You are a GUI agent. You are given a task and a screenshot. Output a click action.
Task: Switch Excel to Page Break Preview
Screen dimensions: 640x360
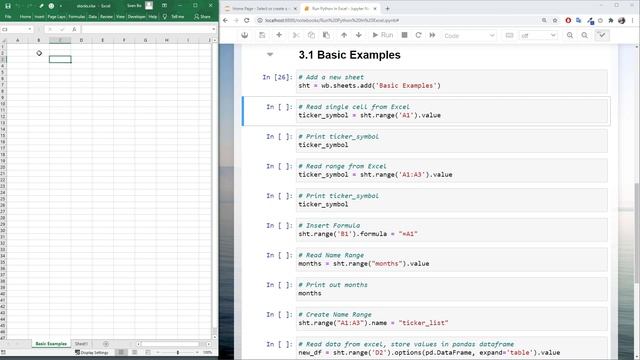(148, 352)
